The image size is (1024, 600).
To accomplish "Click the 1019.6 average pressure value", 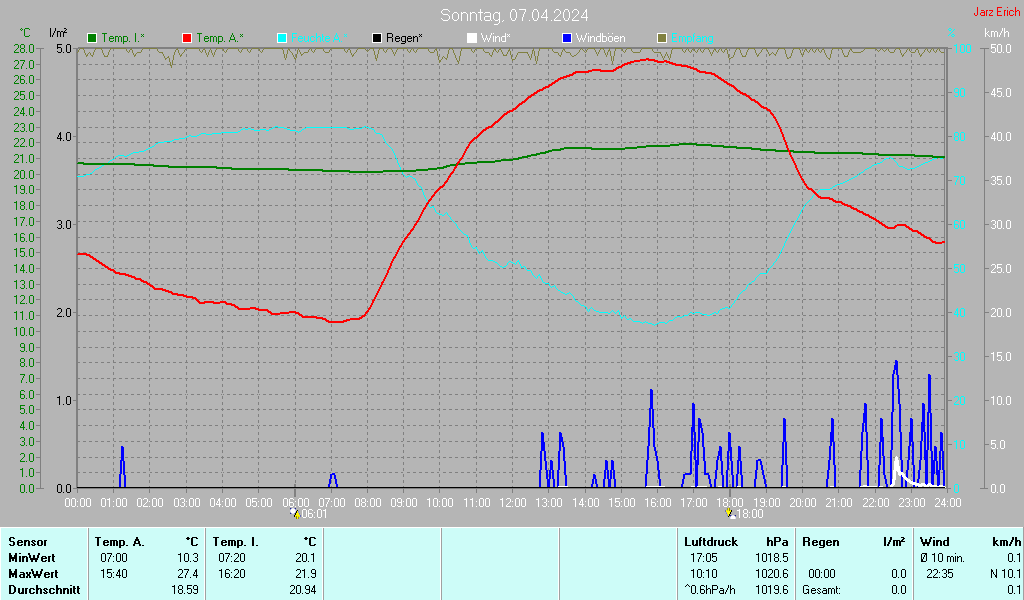I will pos(772,590).
